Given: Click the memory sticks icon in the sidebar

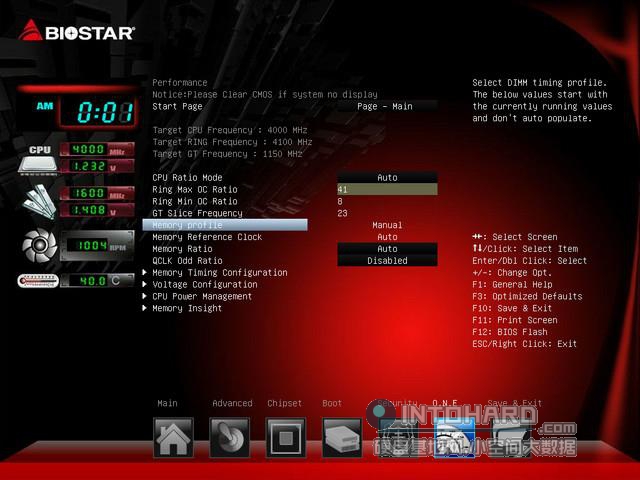Looking at the screenshot, I should pos(39,202).
